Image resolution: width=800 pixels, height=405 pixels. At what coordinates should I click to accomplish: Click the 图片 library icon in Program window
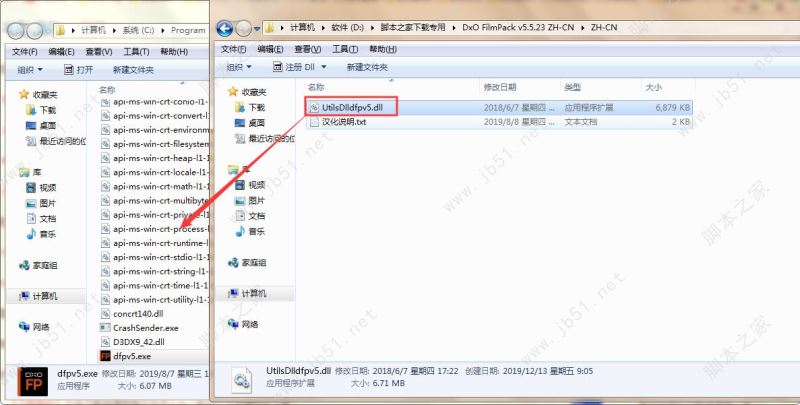(x=31, y=203)
